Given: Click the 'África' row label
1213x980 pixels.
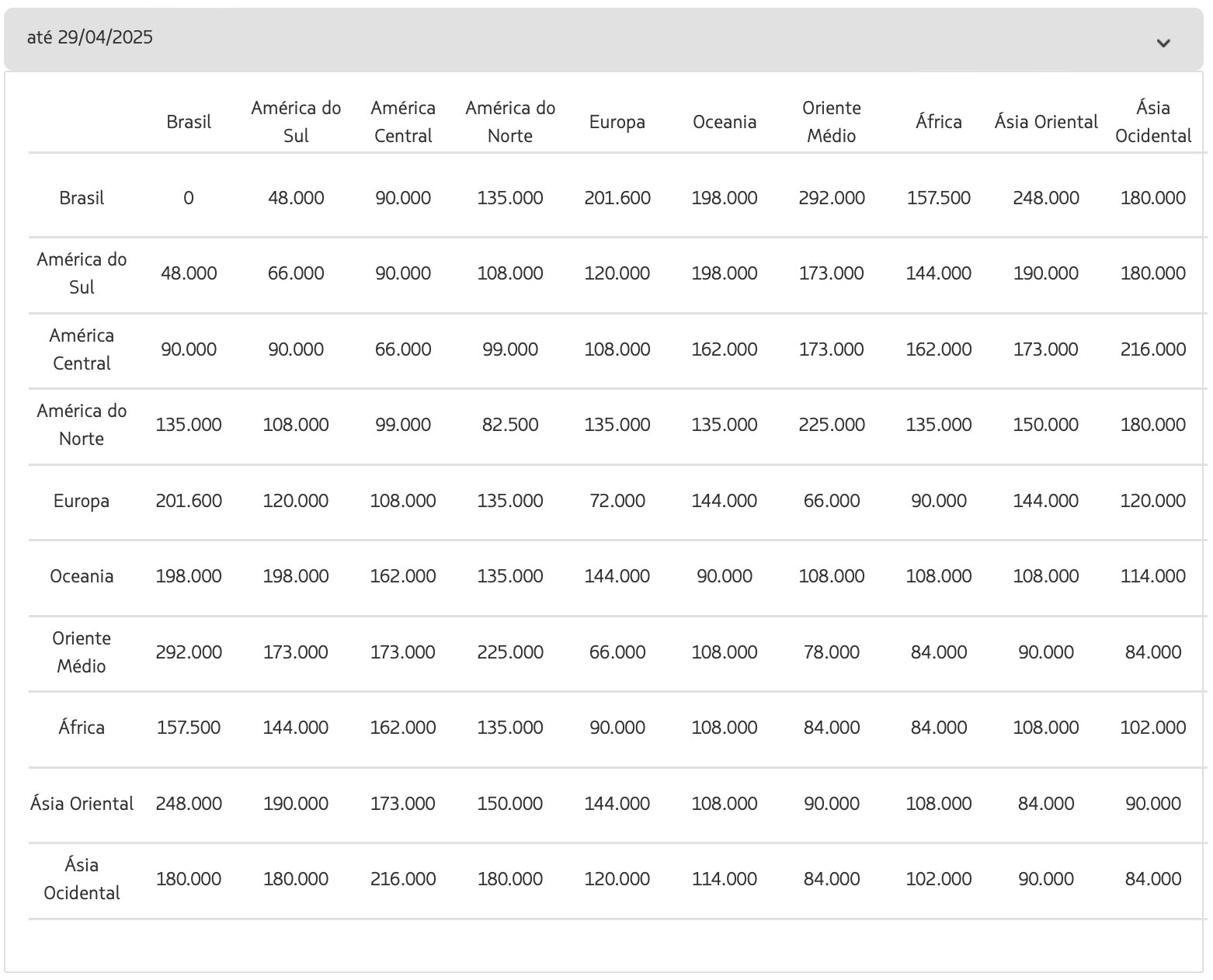Looking at the screenshot, I should point(82,728).
